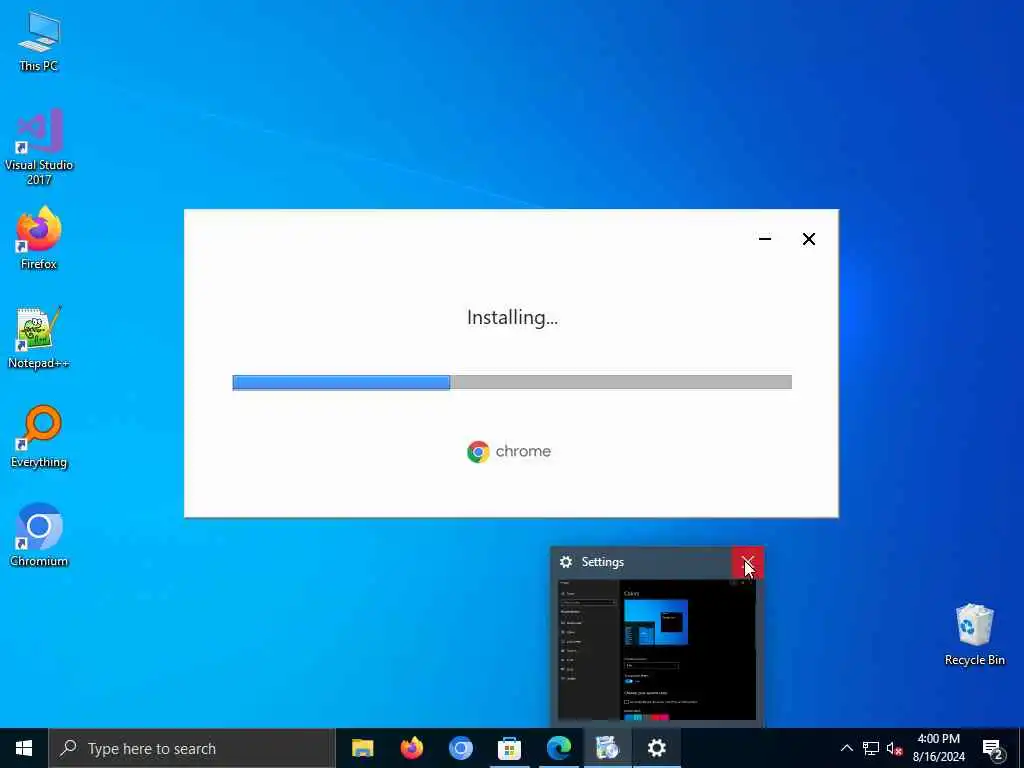Image resolution: width=1024 pixels, height=768 pixels.
Task: Open Microsoft Edge from the taskbar
Action: [x=558, y=748]
